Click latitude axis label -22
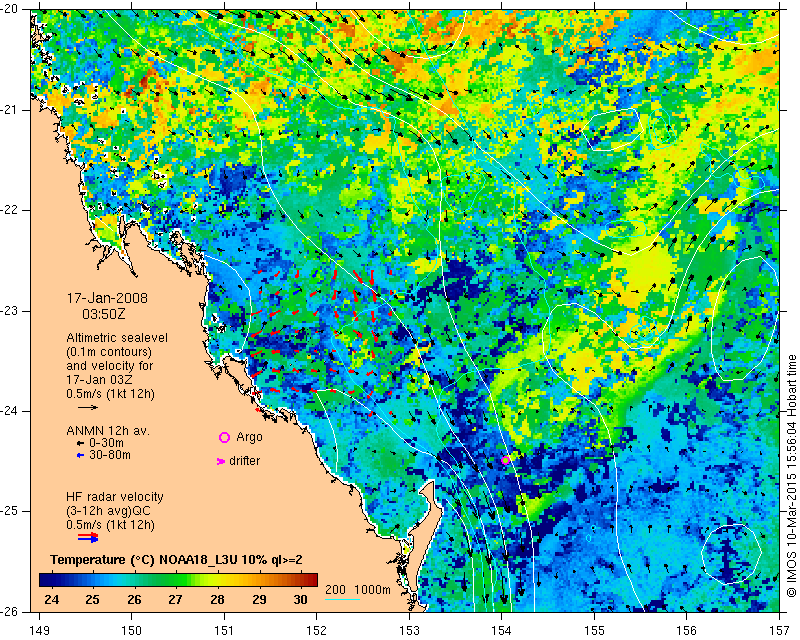Image resolution: width=800 pixels, height=640 pixels. tap(10, 210)
